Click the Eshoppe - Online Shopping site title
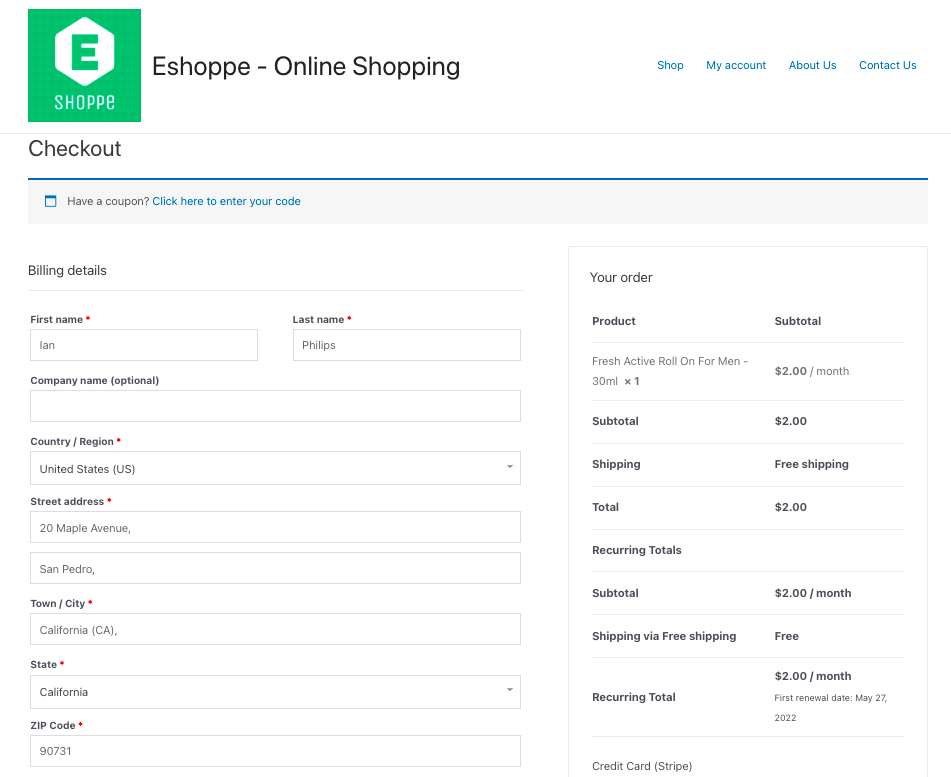951x777 pixels. point(306,66)
